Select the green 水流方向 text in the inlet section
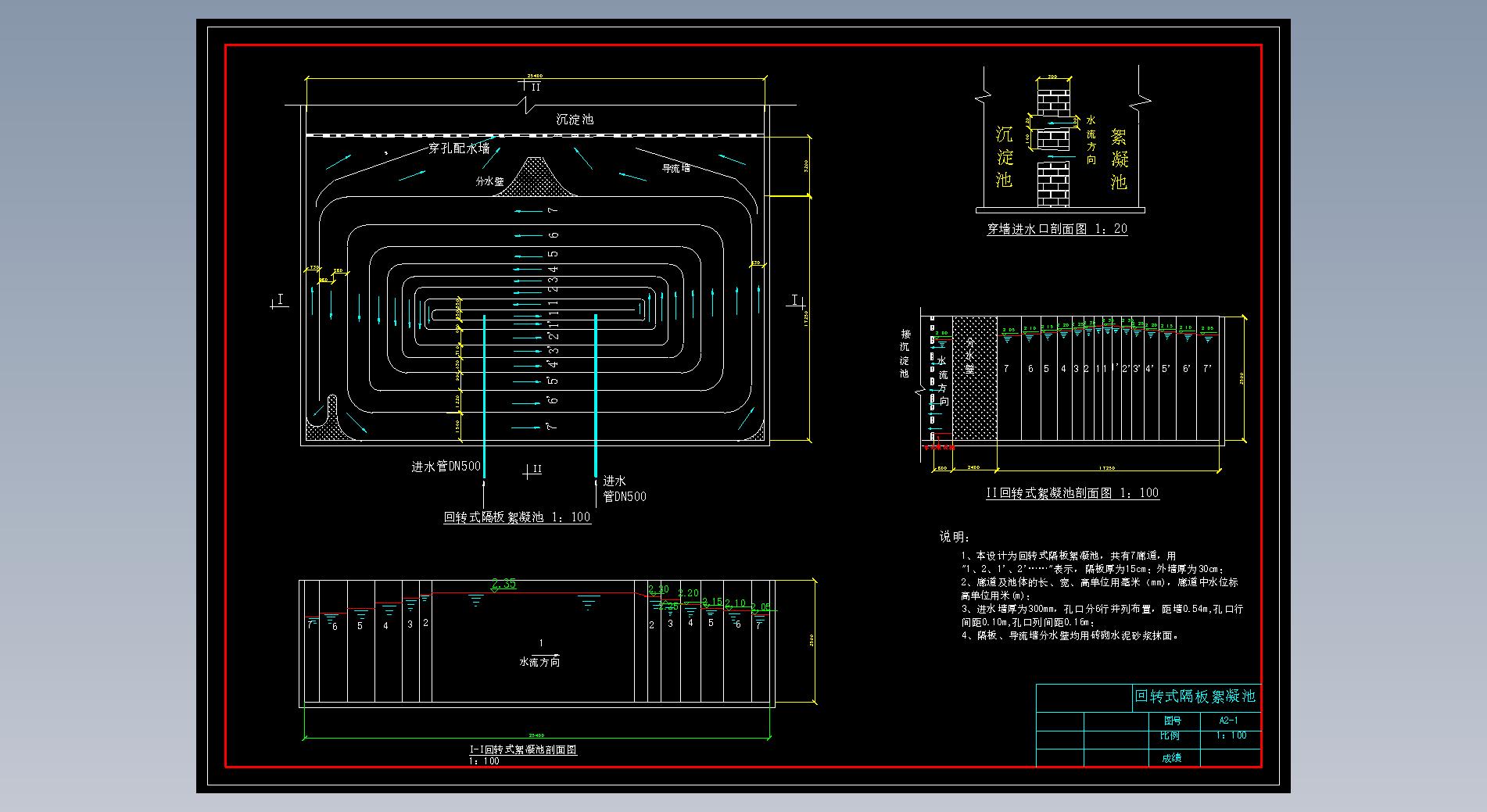Viewport: 1487px width, 812px height. [x=1091, y=140]
